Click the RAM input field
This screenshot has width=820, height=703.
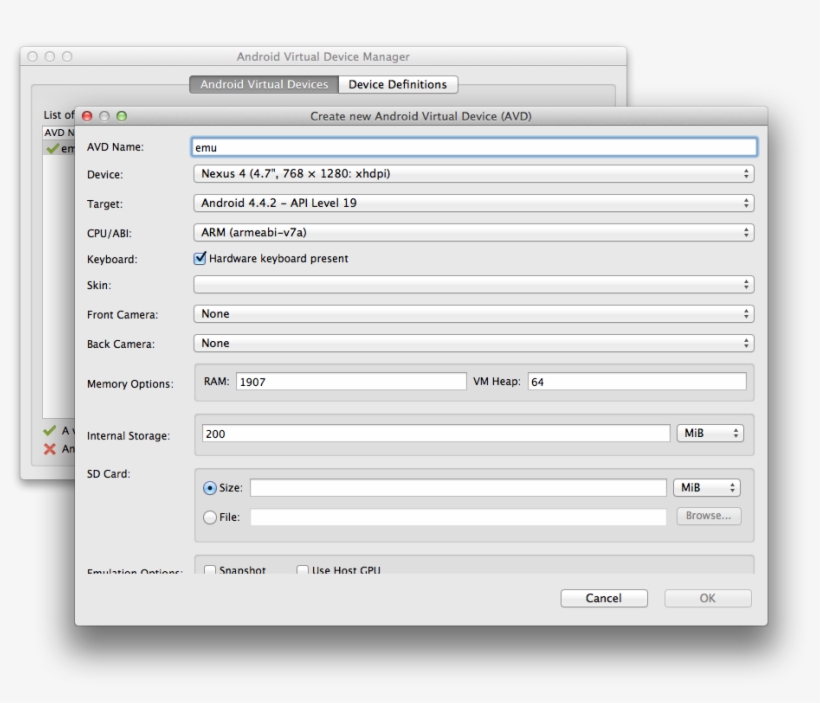(x=350, y=381)
